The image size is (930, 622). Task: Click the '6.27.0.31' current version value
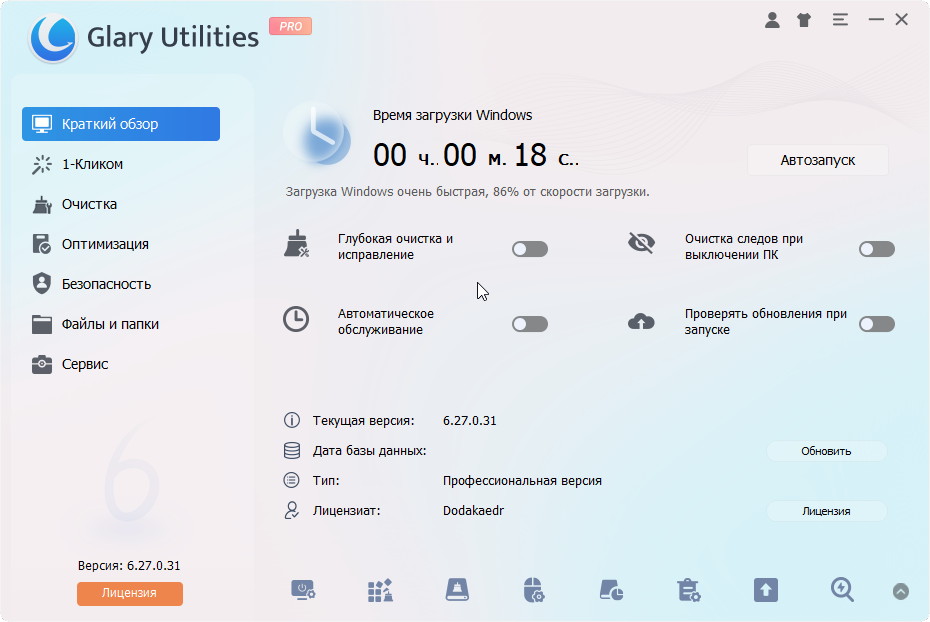[x=469, y=420]
